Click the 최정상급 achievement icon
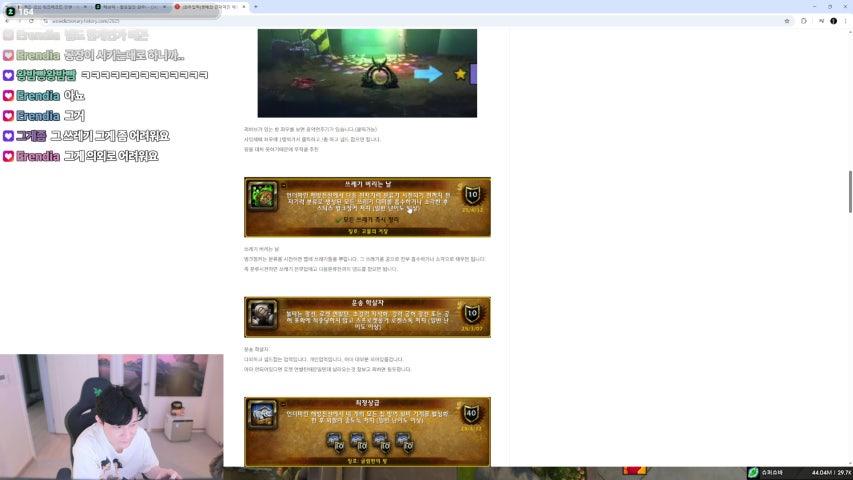 [x=263, y=415]
